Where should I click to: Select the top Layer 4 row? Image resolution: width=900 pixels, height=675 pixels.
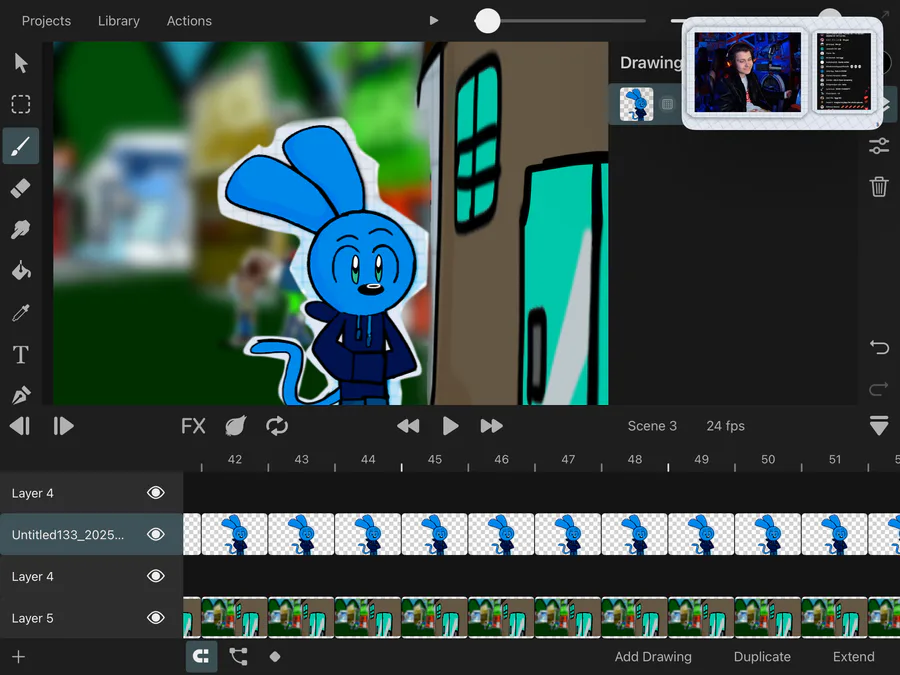[x=92, y=492]
